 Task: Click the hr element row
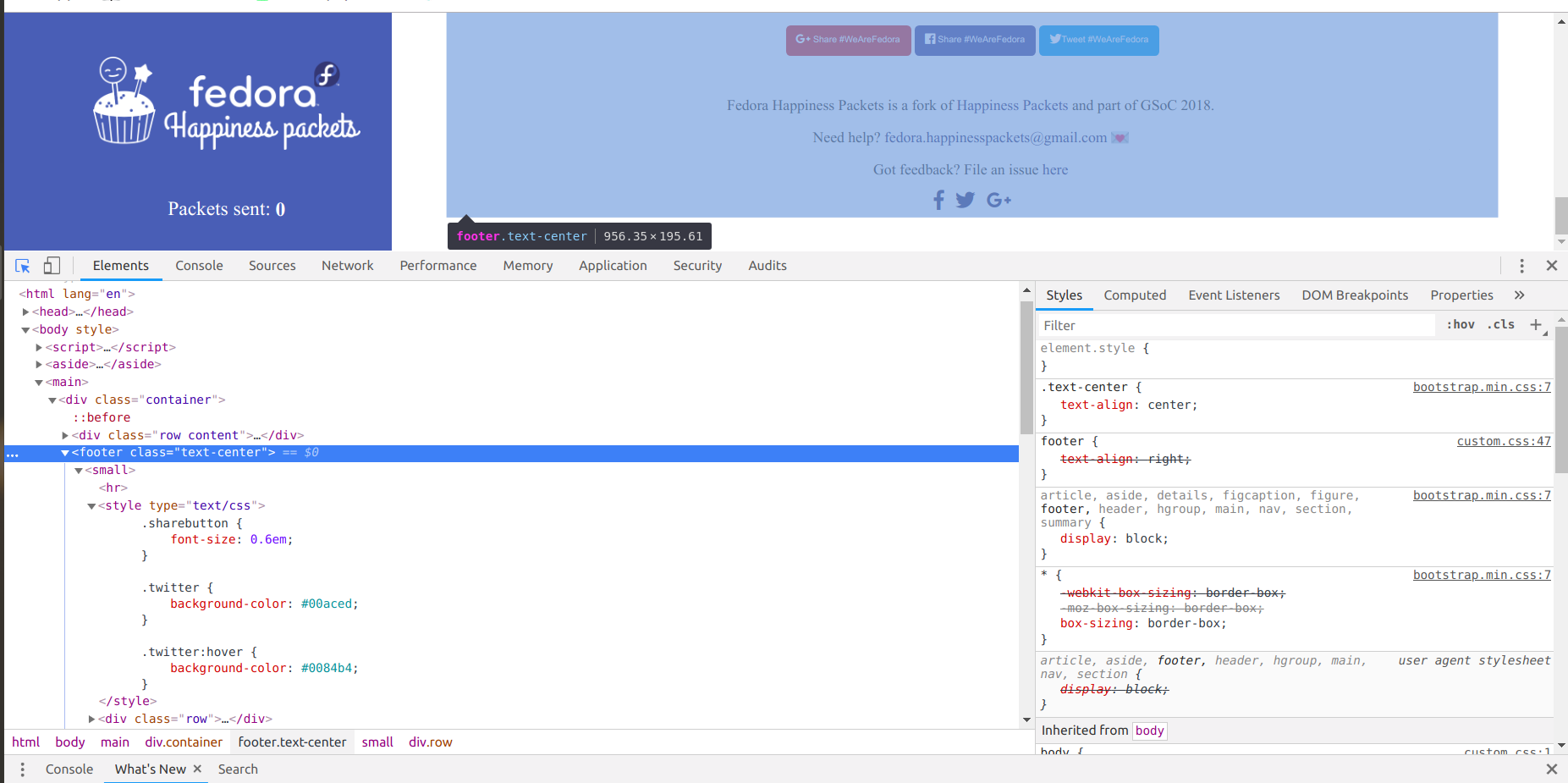pos(113,488)
